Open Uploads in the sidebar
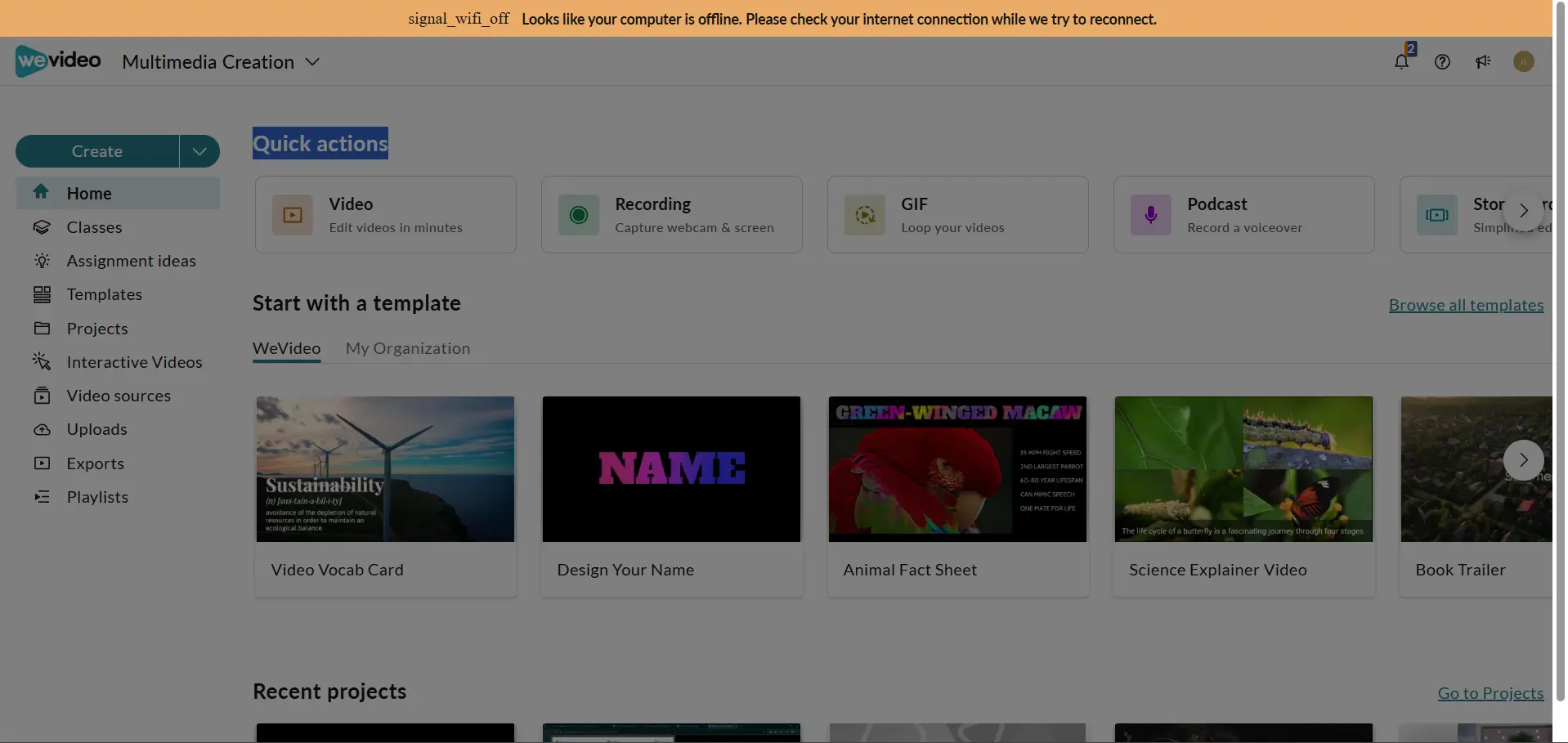 tap(118, 429)
